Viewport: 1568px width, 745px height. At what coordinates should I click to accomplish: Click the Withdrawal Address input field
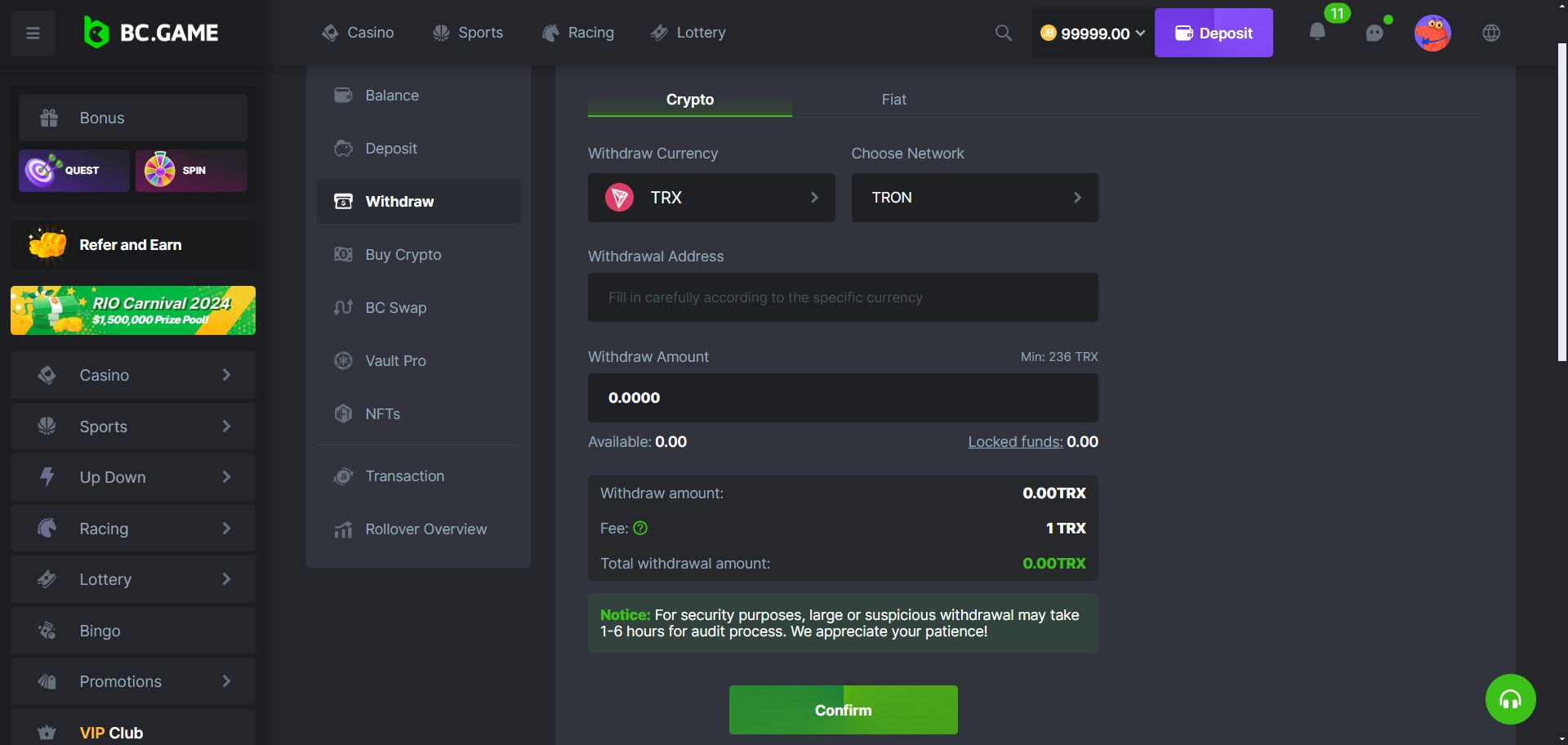[x=843, y=297]
